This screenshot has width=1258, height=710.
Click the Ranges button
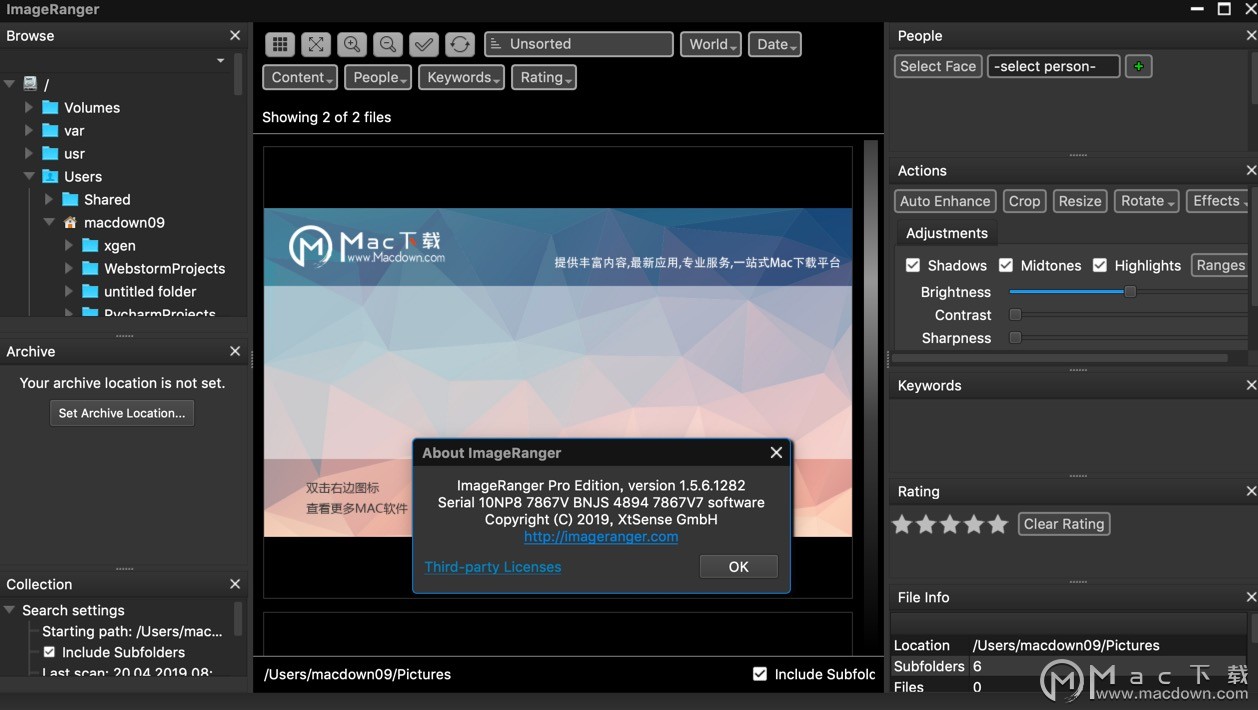pyautogui.click(x=1220, y=265)
